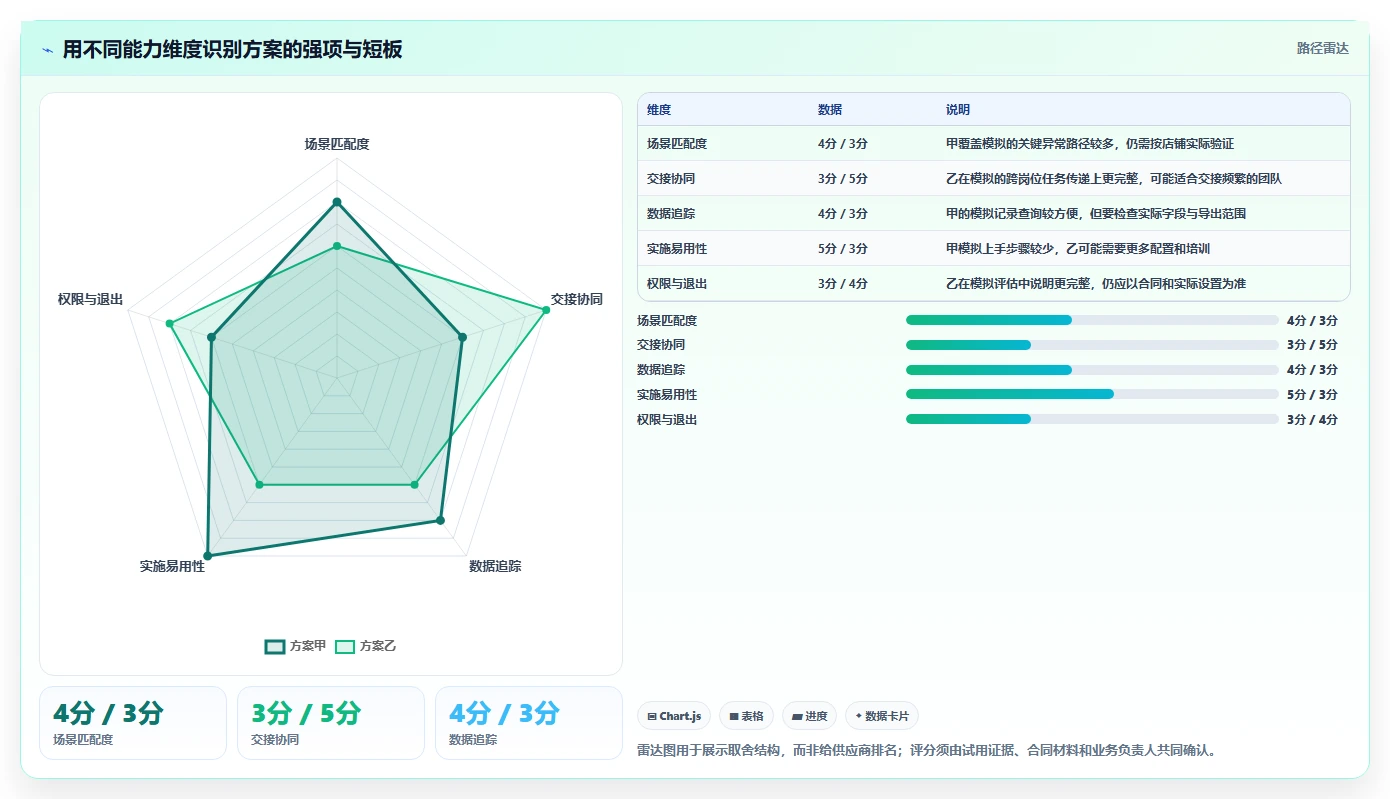Click the description starting 乙在模拟的跨岗位任务
The image size is (1390, 799).
click(1114, 179)
